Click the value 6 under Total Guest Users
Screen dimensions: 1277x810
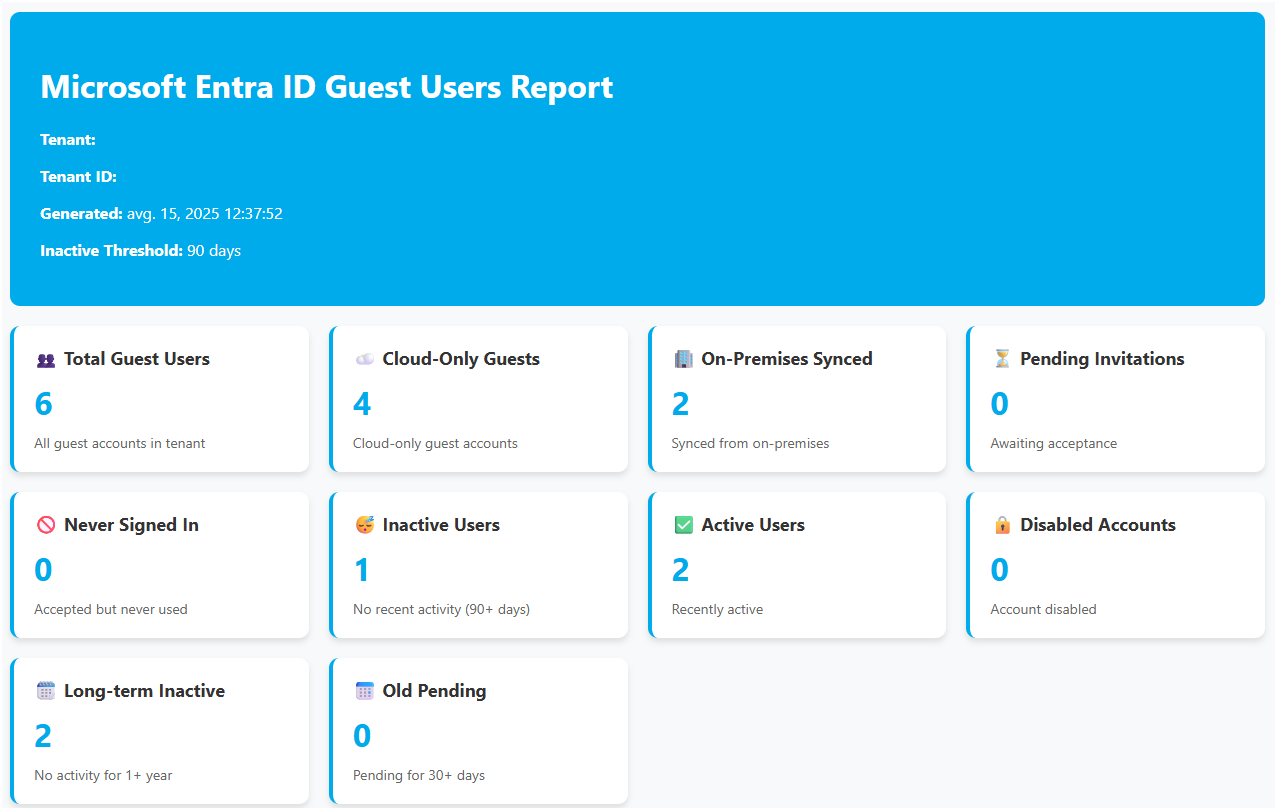tap(43, 404)
